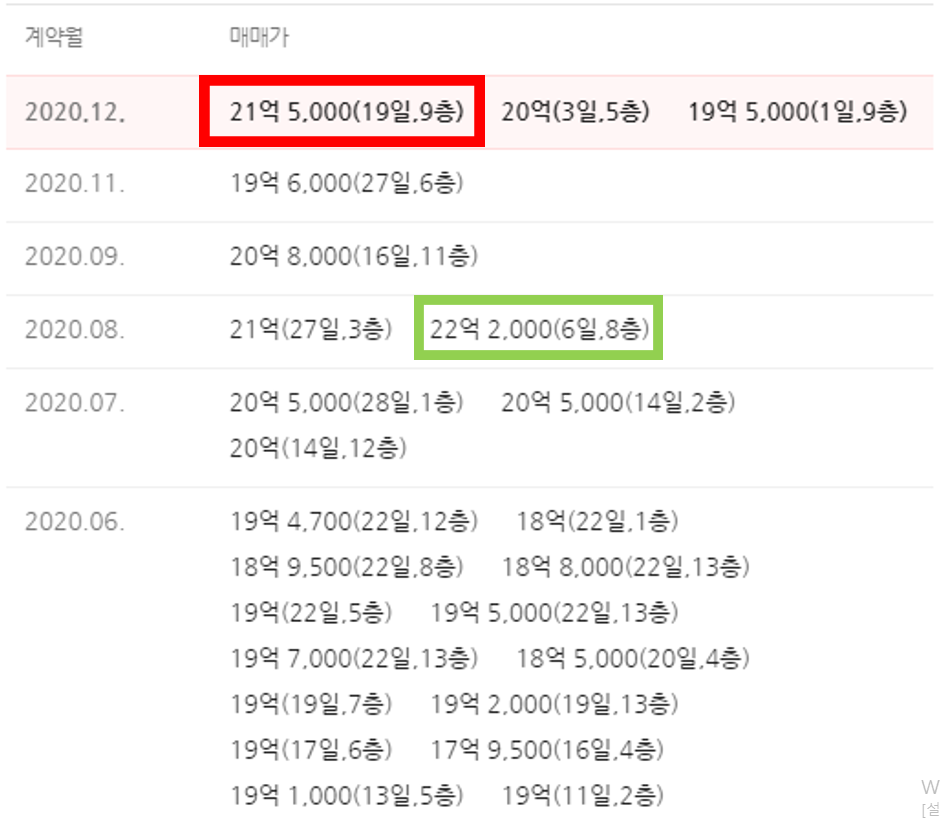This screenshot has height=821, width=941.
Task: Click price 19억(19일,7층)
Action: [x=311, y=704]
